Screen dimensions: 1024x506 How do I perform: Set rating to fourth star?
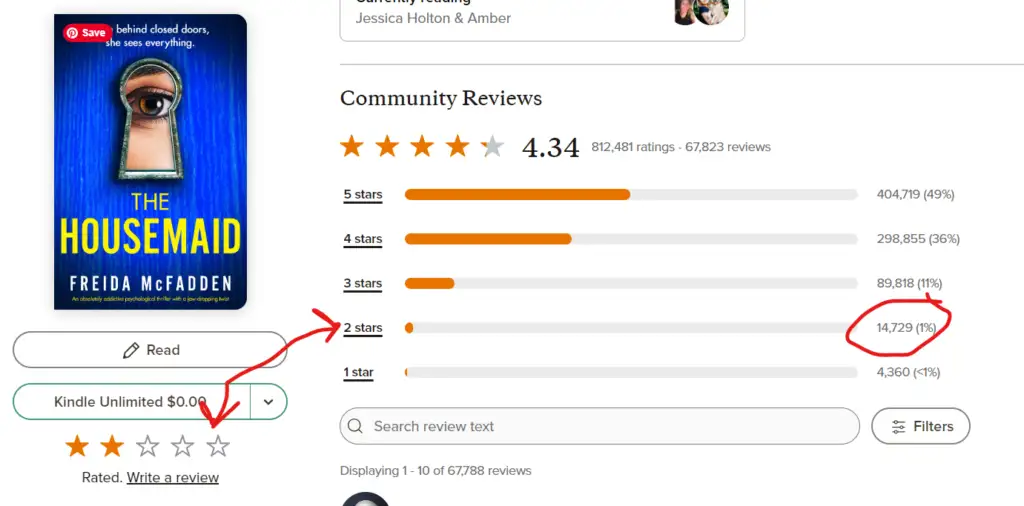click(182, 447)
